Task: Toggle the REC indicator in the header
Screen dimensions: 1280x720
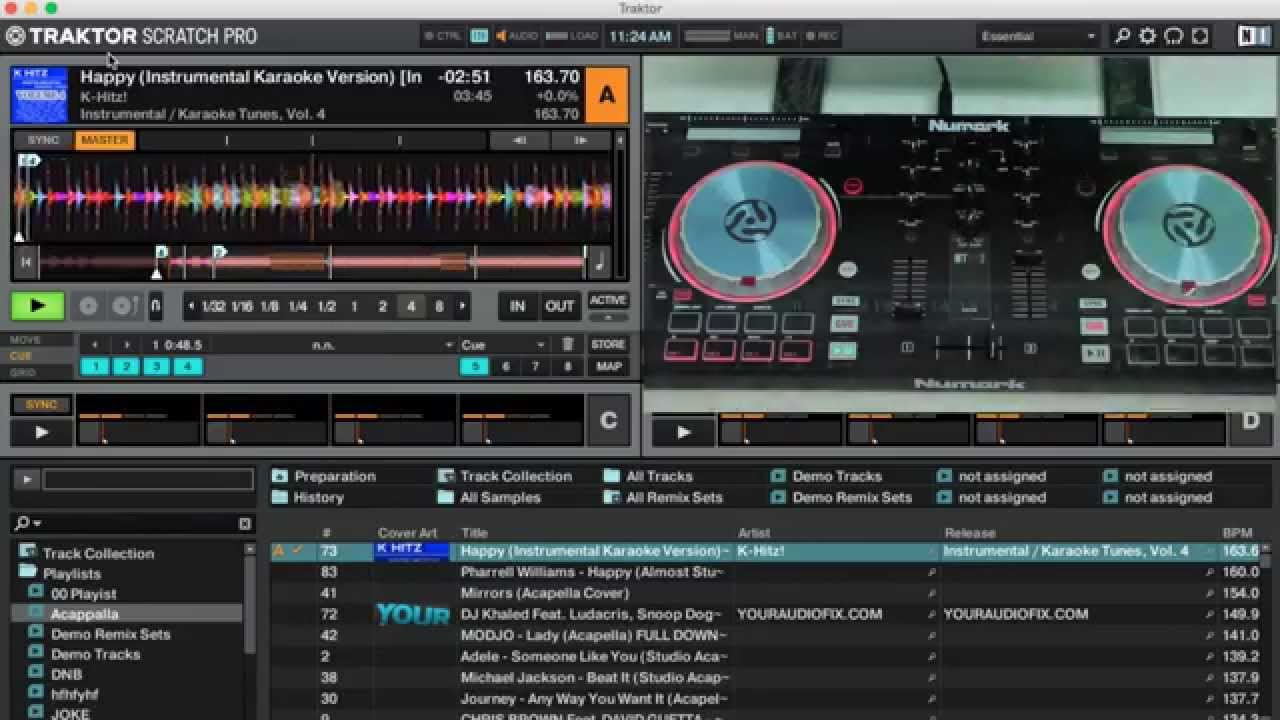Action: click(822, 36)
